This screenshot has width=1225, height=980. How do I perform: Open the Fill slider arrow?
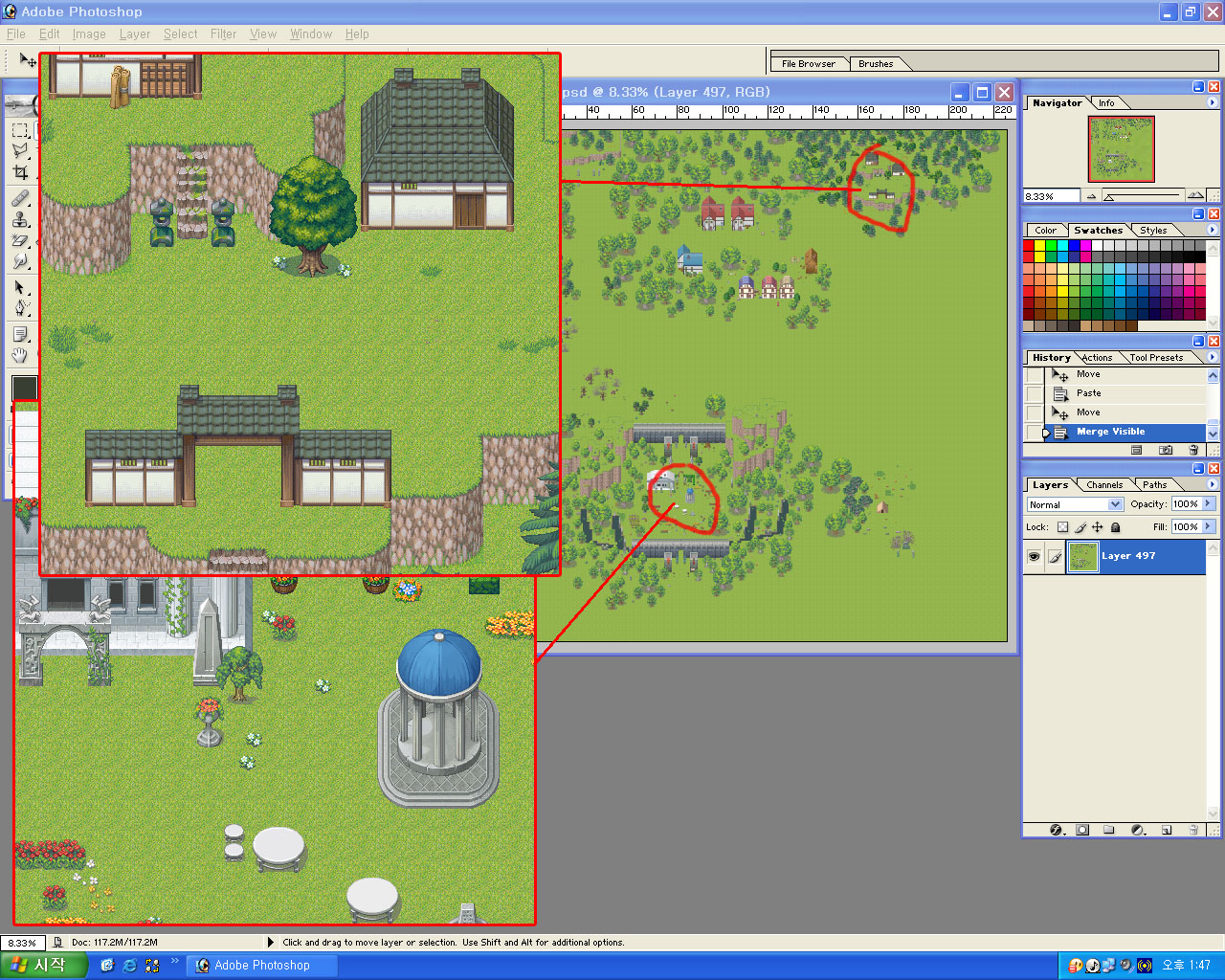pyautogui.click(x=1208, y=526)
